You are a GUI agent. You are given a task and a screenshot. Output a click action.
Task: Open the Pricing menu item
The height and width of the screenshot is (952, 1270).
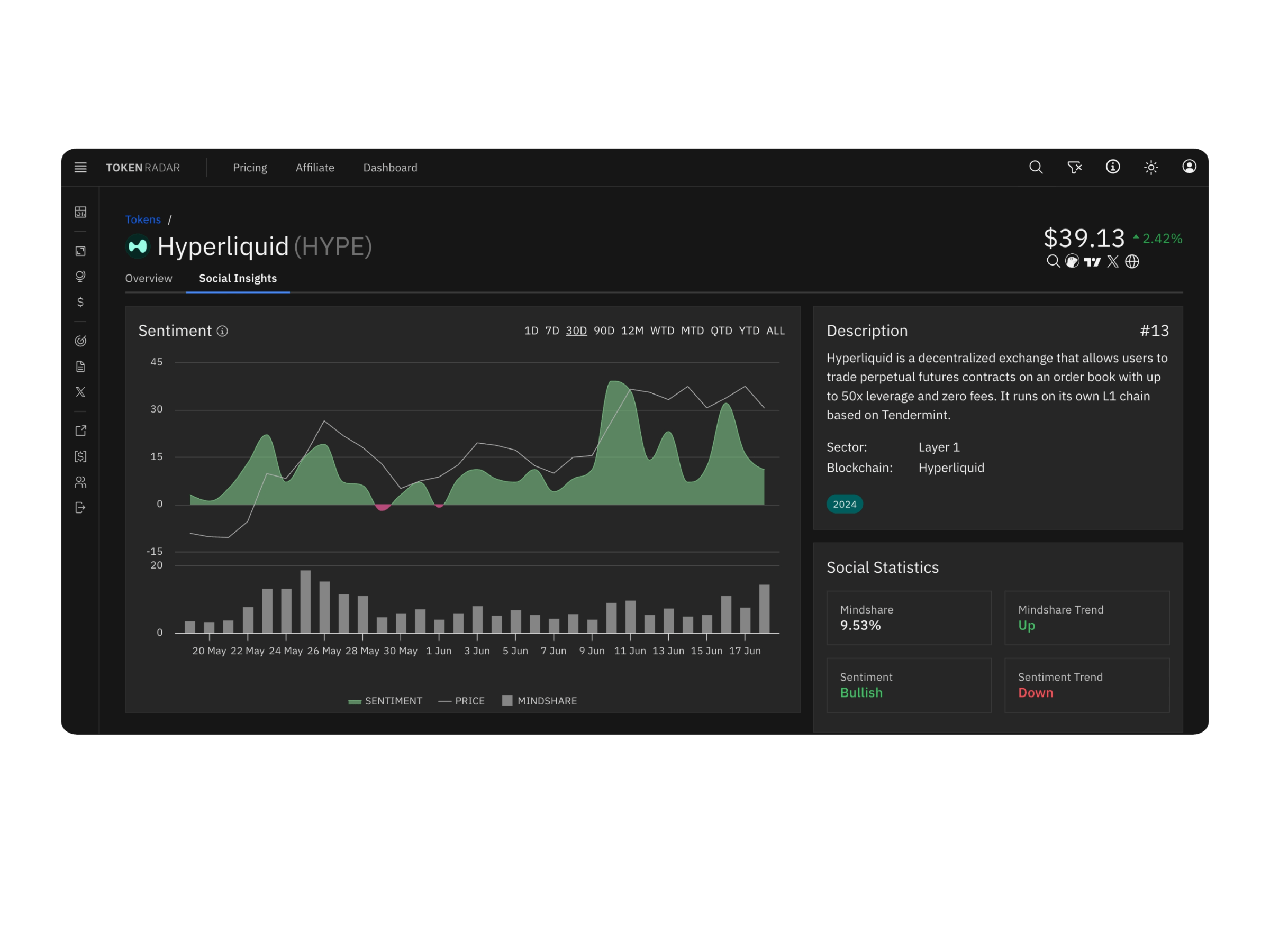point(250,167)
